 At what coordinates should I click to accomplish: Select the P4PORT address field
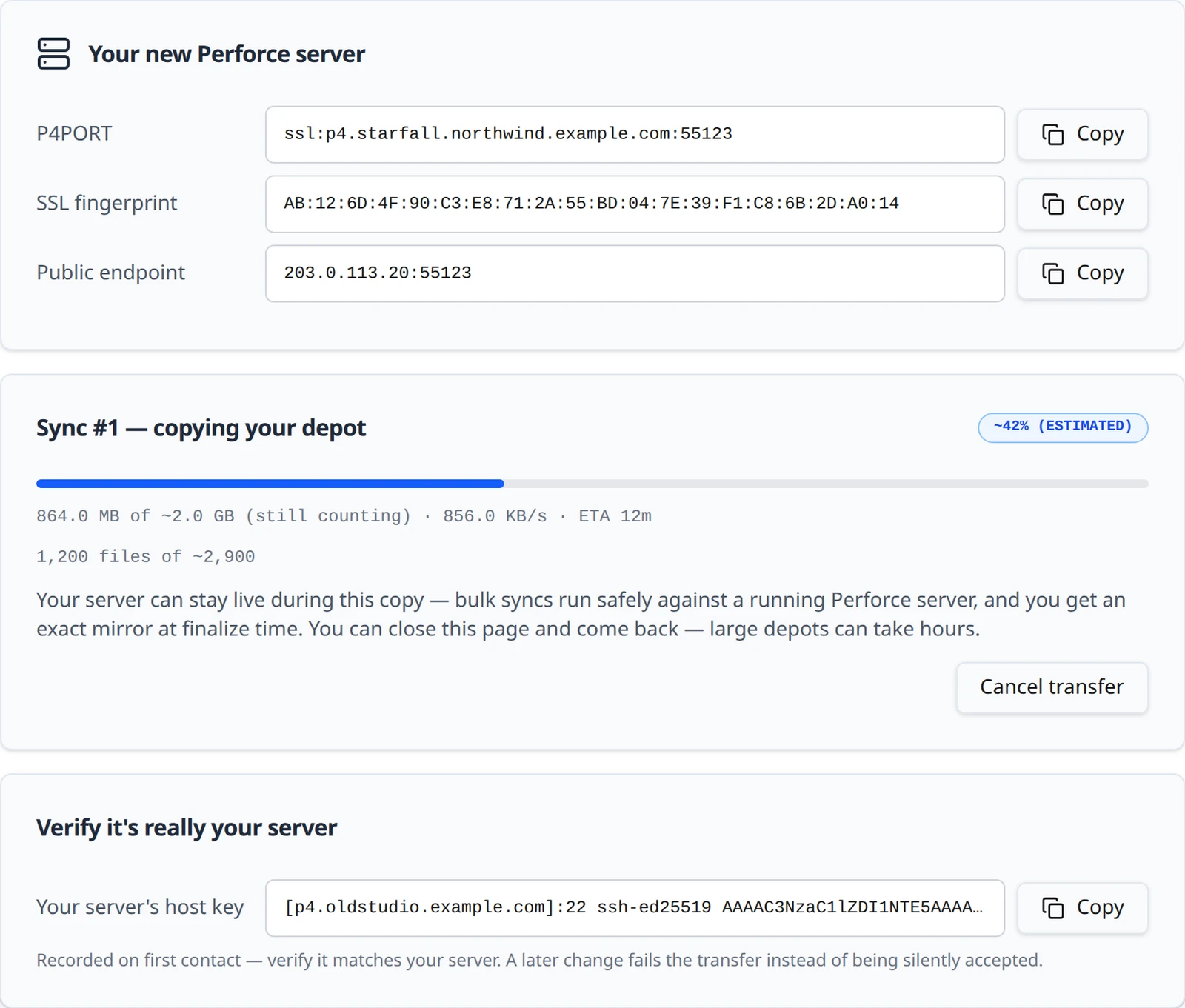(x=635, y=134)
